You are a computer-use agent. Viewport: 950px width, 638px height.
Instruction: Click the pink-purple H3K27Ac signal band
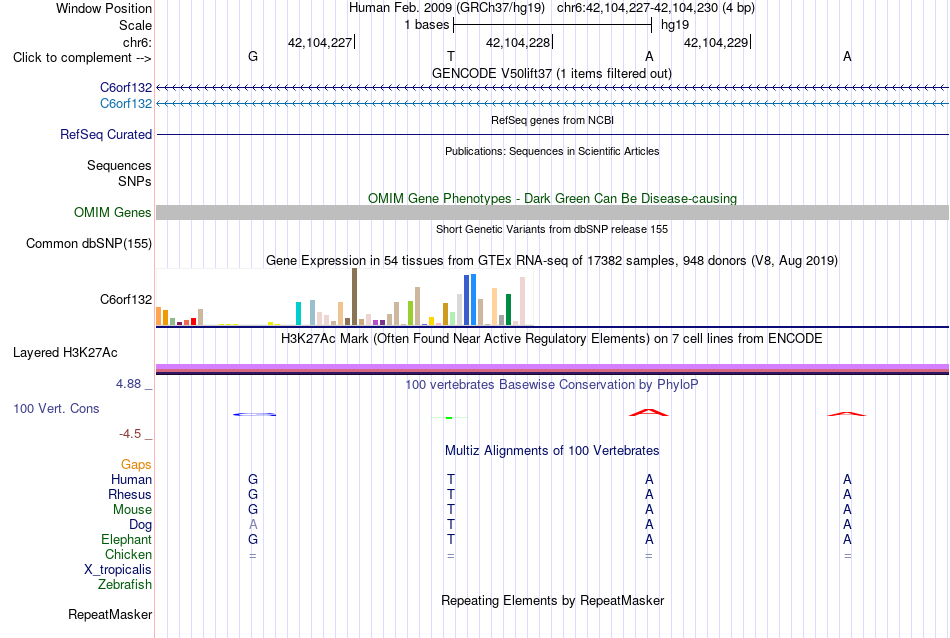[553, 367]
